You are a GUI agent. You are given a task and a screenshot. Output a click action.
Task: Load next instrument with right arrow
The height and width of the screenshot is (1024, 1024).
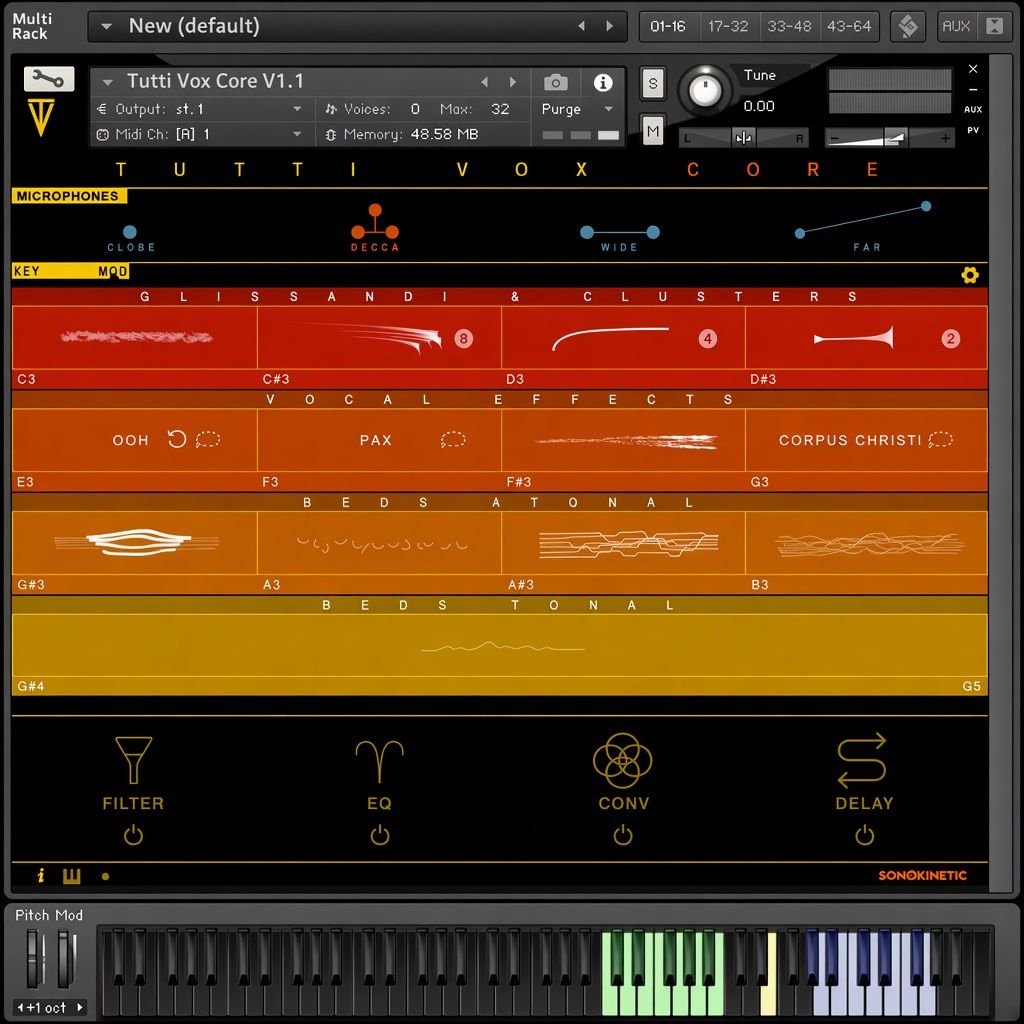tap(513, 82)
